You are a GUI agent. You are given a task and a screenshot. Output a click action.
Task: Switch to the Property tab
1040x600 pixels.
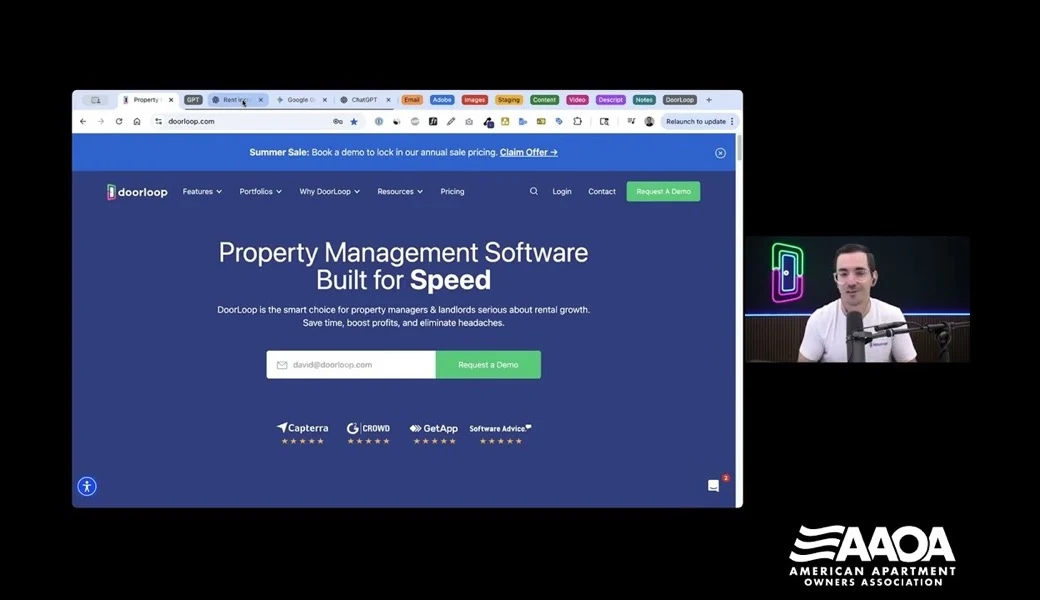(x=145, y=100)
